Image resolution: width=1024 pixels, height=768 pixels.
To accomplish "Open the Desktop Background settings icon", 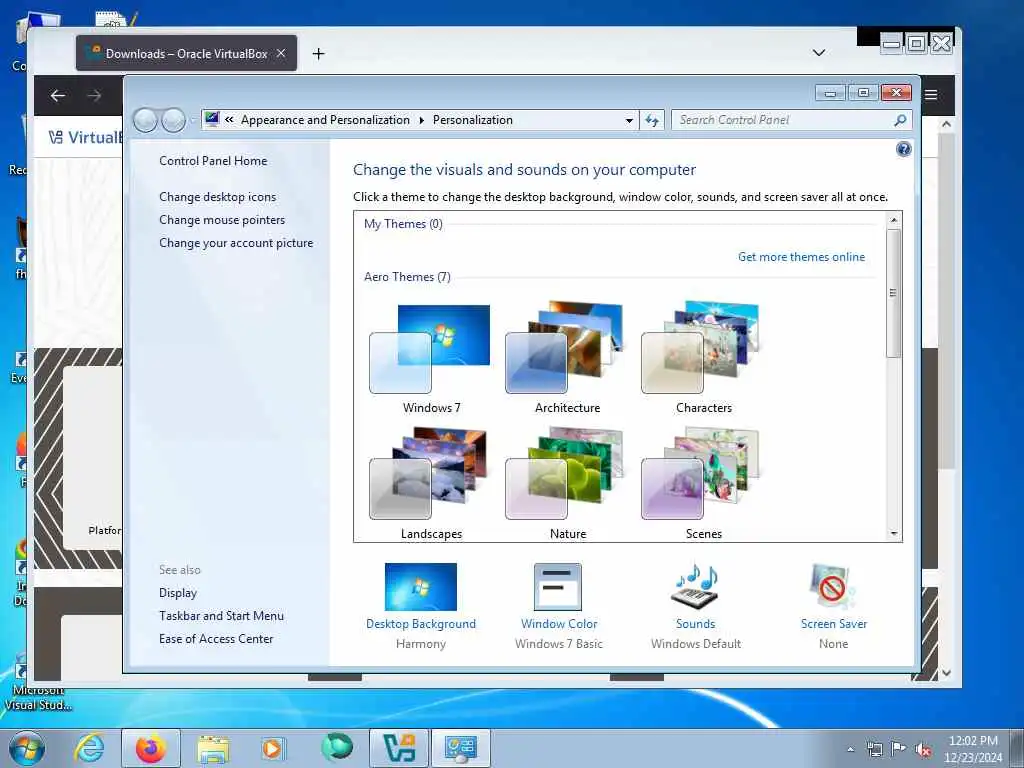I will coord(421,586).
